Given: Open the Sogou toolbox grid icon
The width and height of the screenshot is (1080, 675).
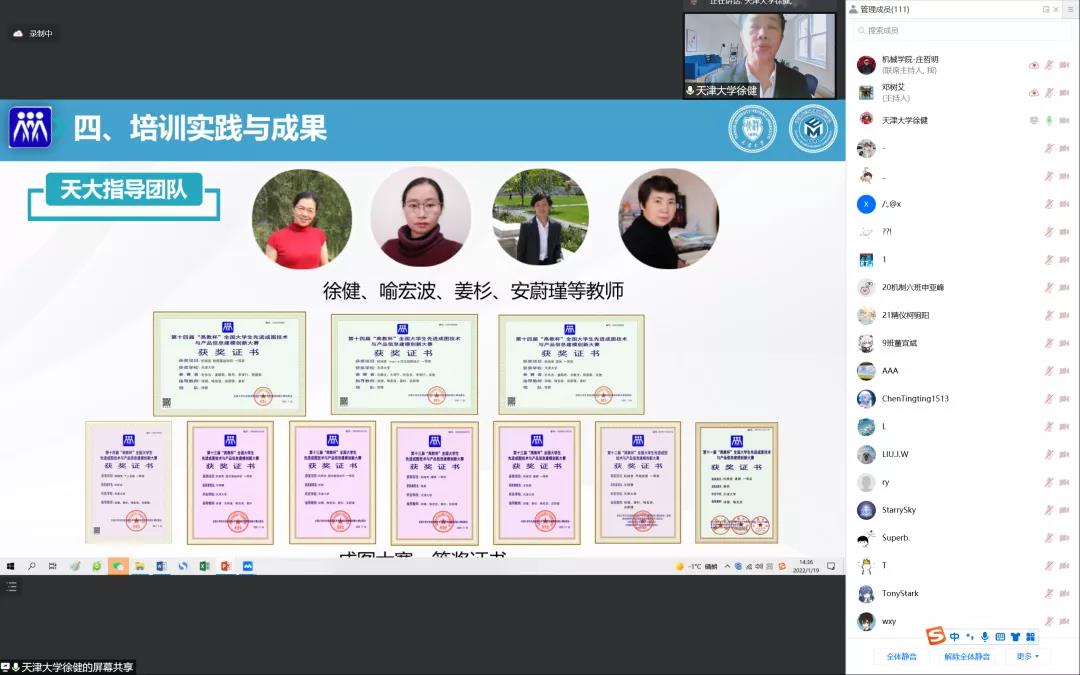Looking at the screenshot, I should 1030,637.
